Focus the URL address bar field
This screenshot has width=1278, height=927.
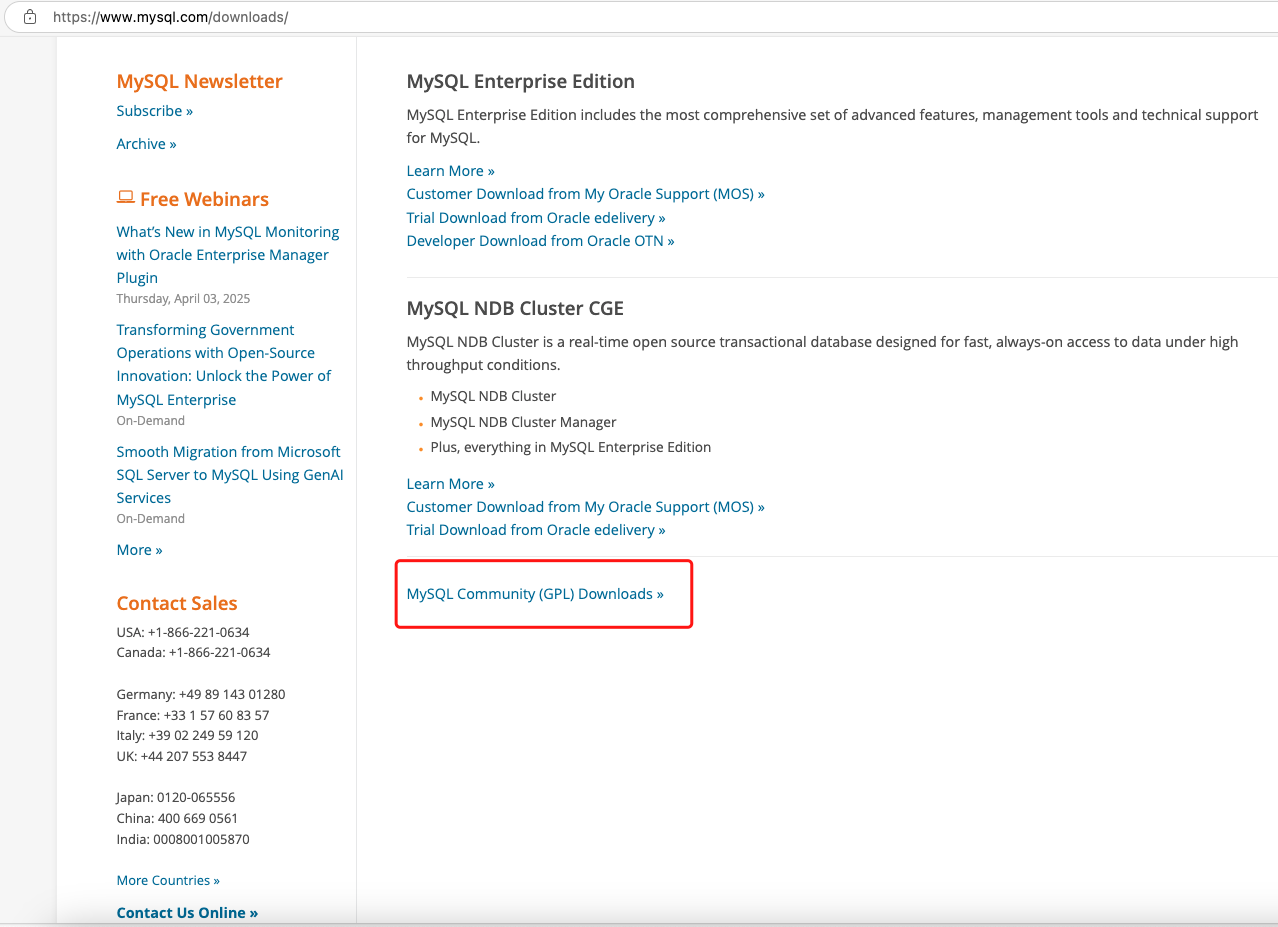pyautogui.click(x=640, y=17)
